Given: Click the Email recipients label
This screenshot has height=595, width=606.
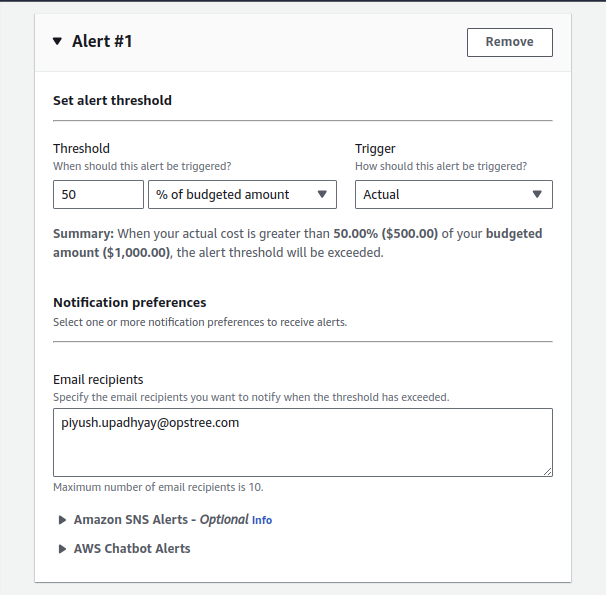Looking at the screenshot, I should click(98, 380).
